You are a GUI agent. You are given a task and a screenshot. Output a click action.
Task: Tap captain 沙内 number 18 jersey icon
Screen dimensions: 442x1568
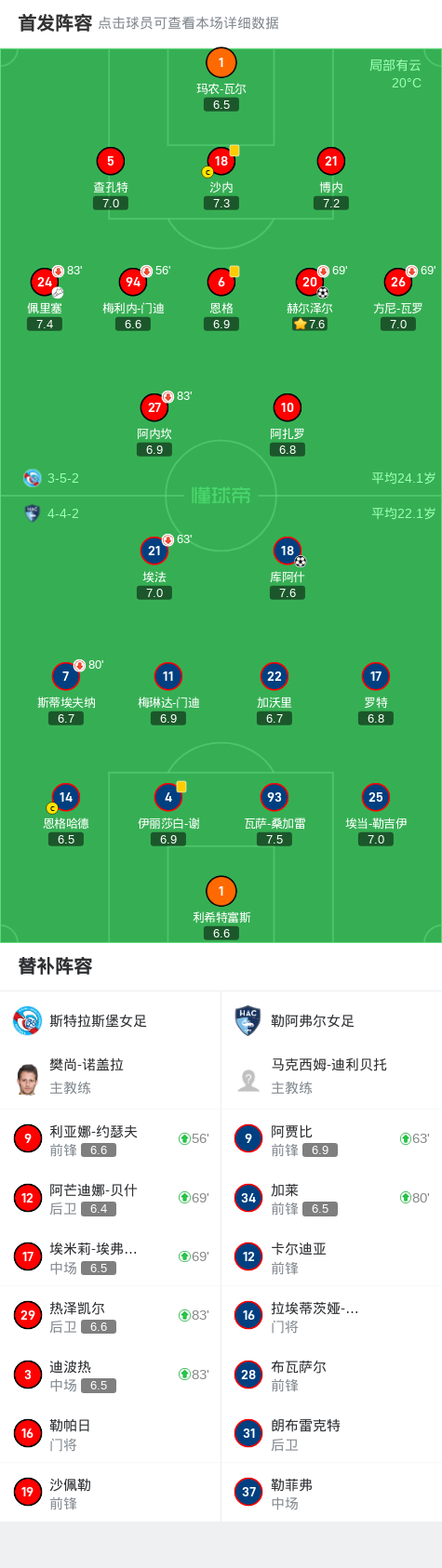coord(221,161)
